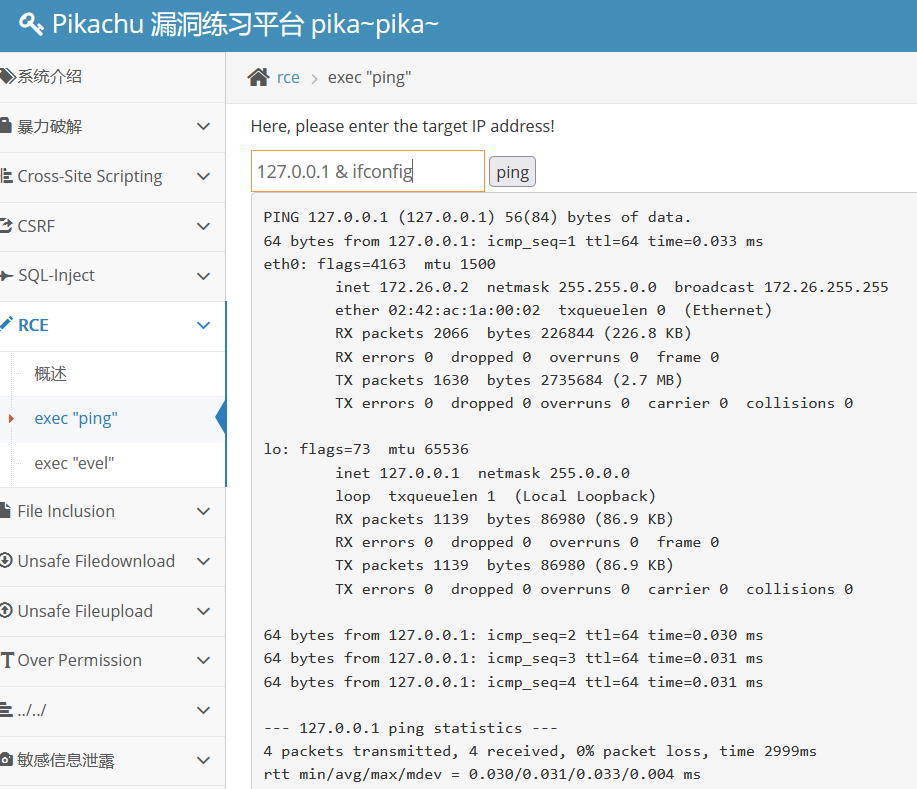Click the CSRF share icon
The height and width of the screenshot is (789, 917).
point(6,226)
